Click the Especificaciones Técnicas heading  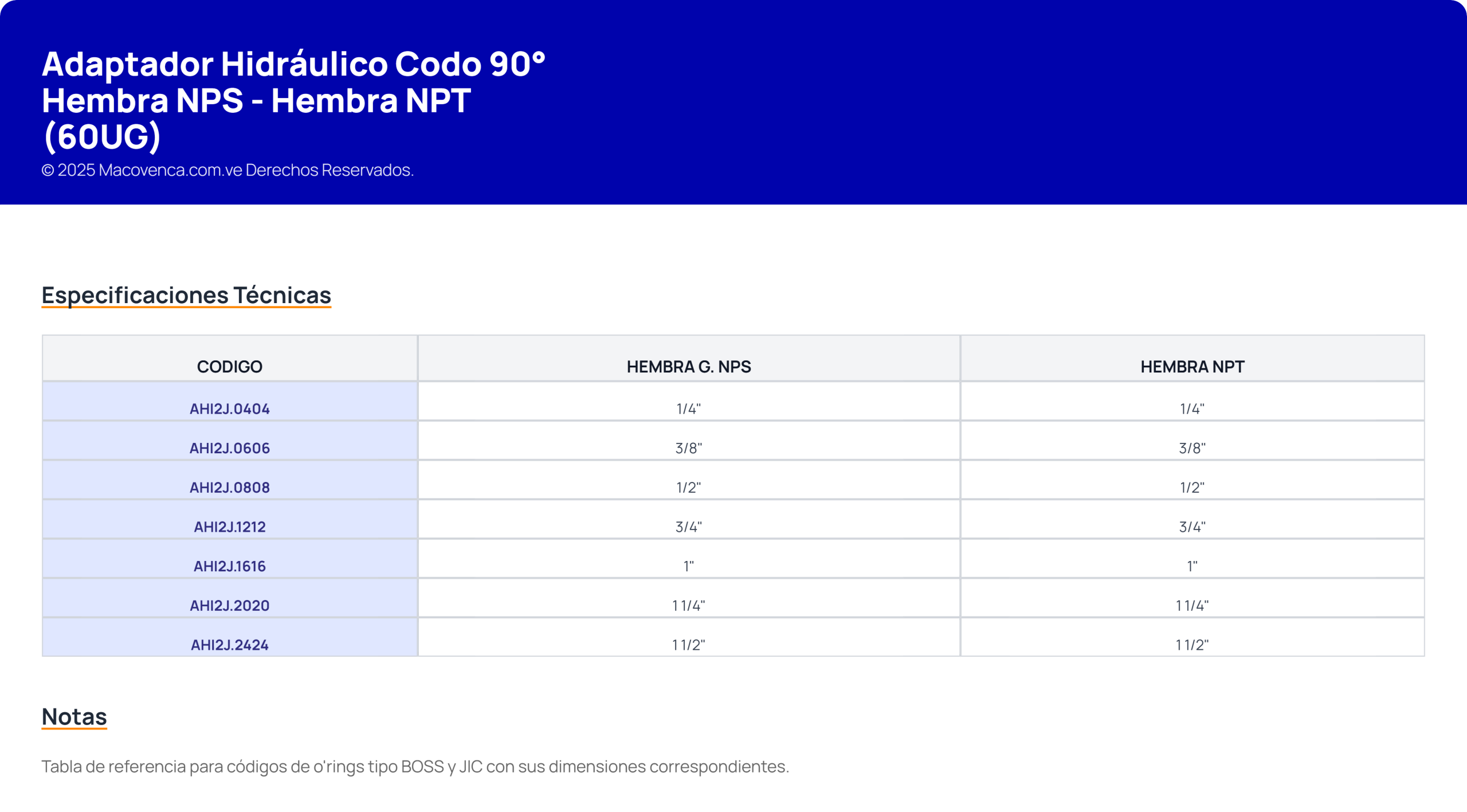click(186, 295)
